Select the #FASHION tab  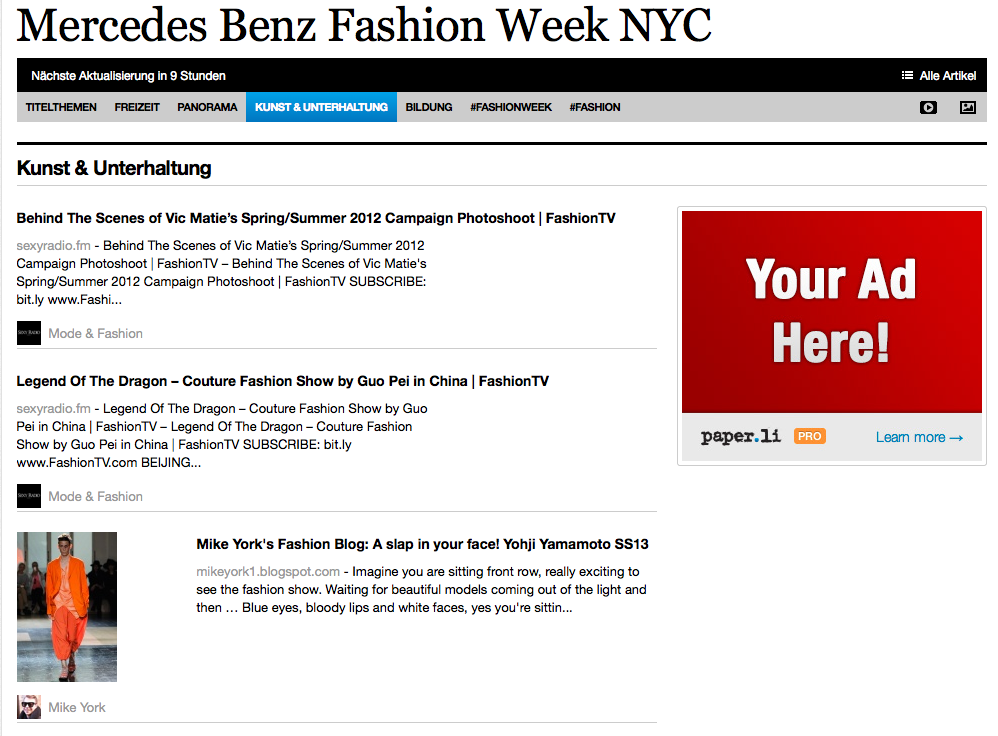click(595, 107)
